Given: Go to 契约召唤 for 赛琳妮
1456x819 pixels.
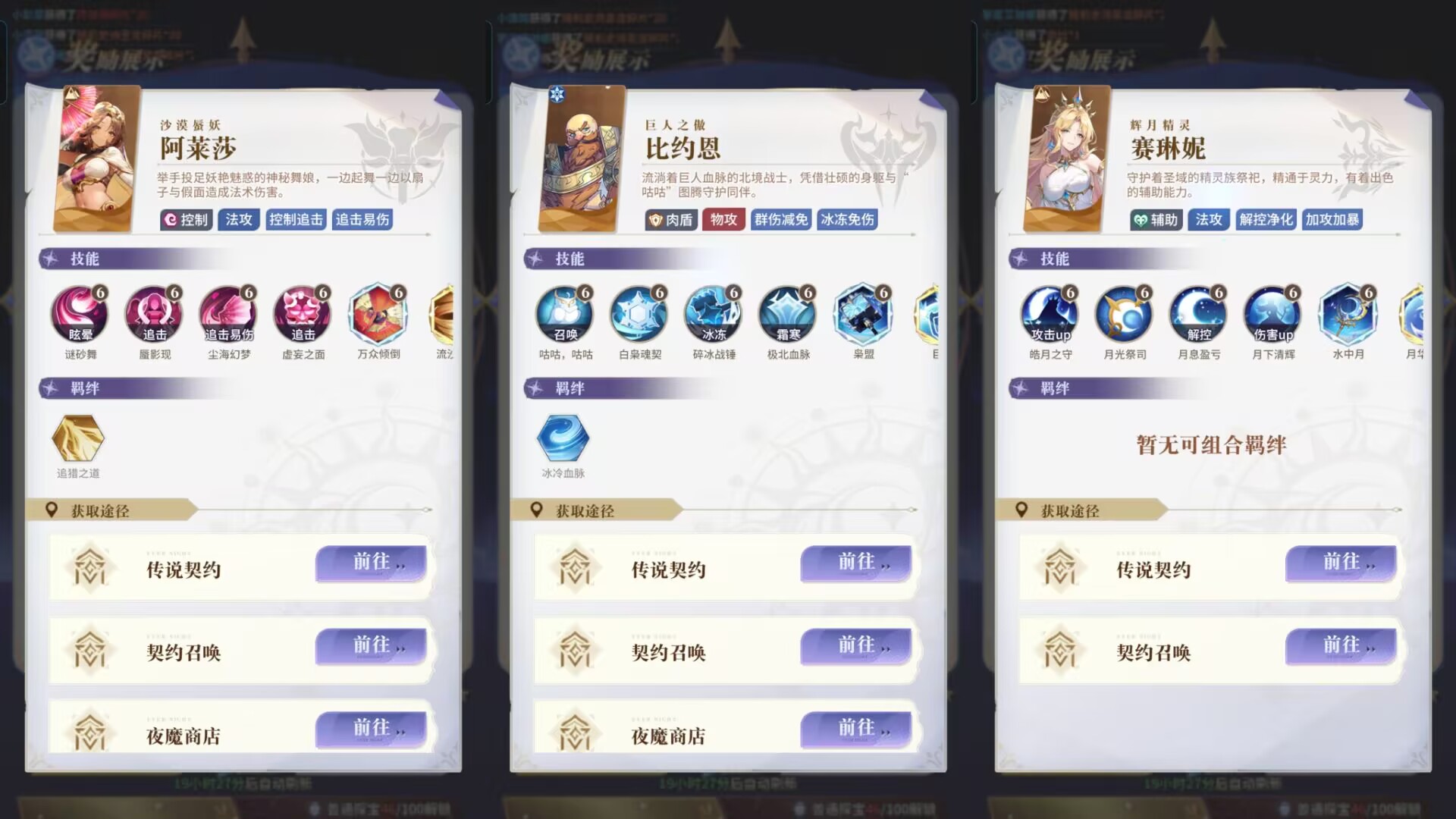Looking at the screenshot, I should pos(1341,647).
